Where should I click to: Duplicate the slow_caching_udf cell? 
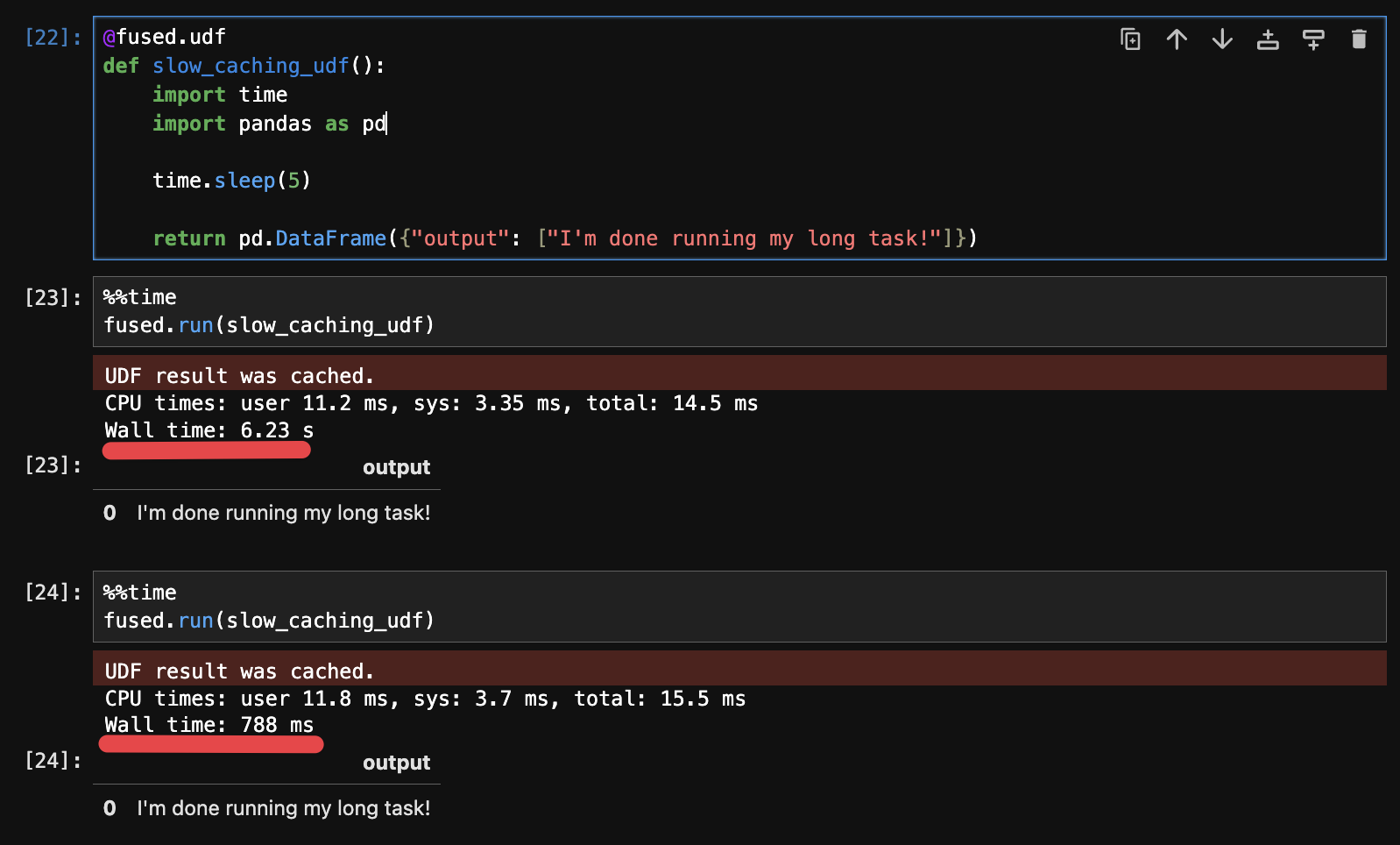[1130, 39]
